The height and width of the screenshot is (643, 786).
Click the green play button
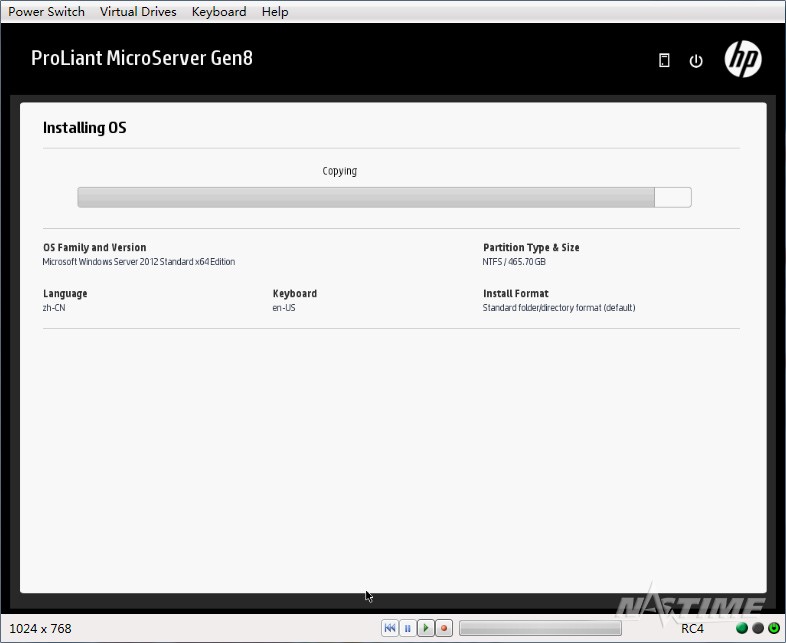(x=426, y=627)
